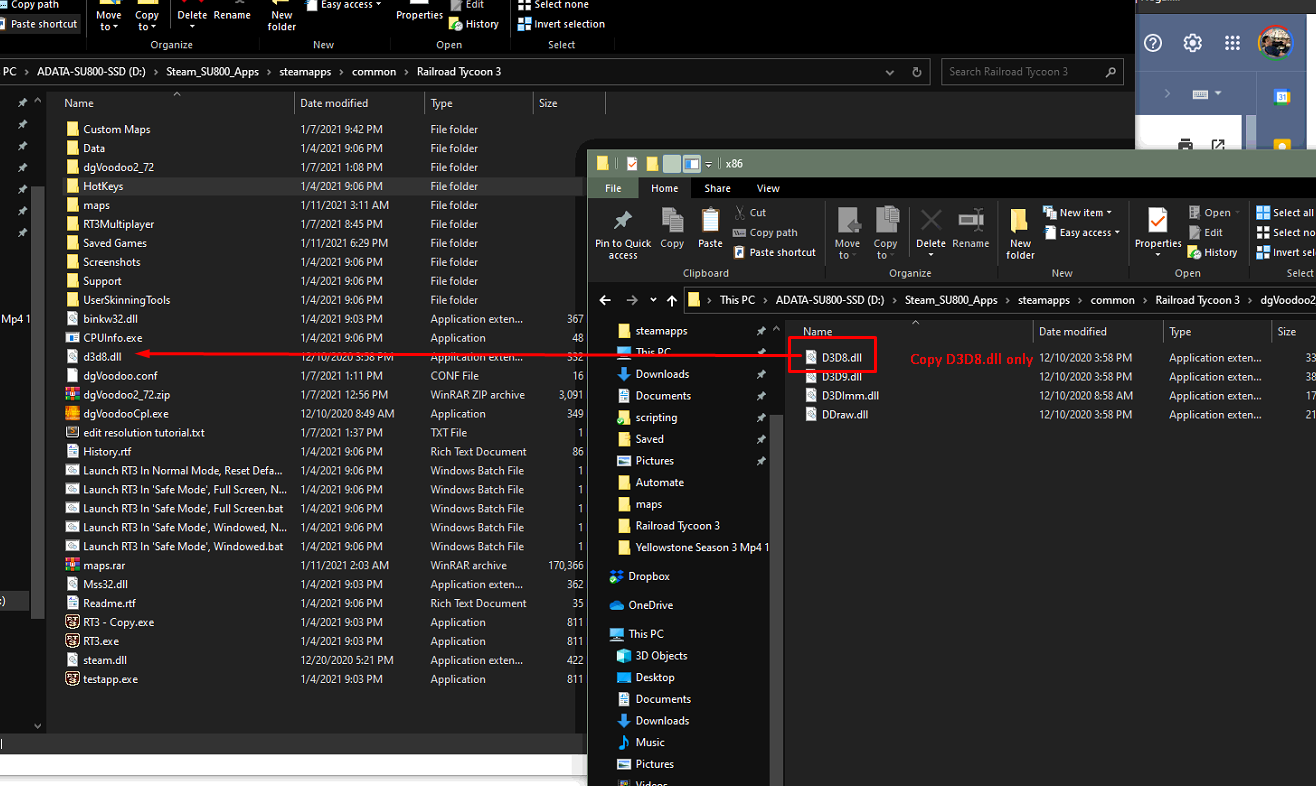Open Customize Quick Access Toolbar dropdown in x86 title bar
This screenshot has height=786, width=1316.
point(709,164)
